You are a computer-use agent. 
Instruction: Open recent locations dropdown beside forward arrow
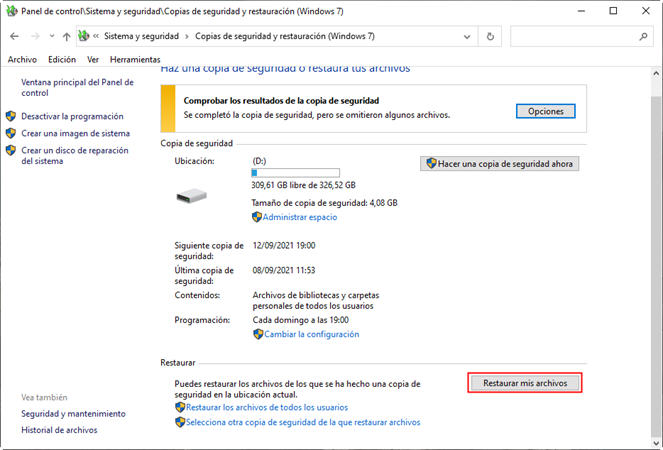coord(52,36)
